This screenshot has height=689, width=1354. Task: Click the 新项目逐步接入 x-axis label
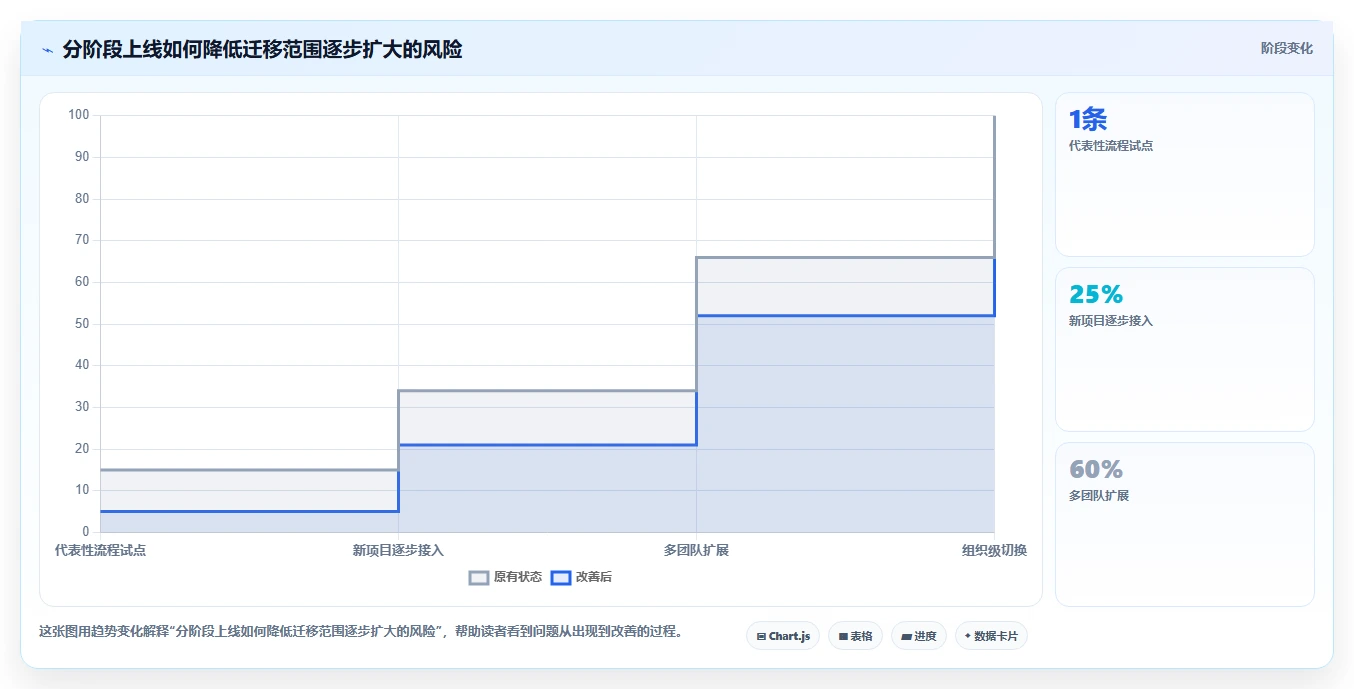(398, 550)
